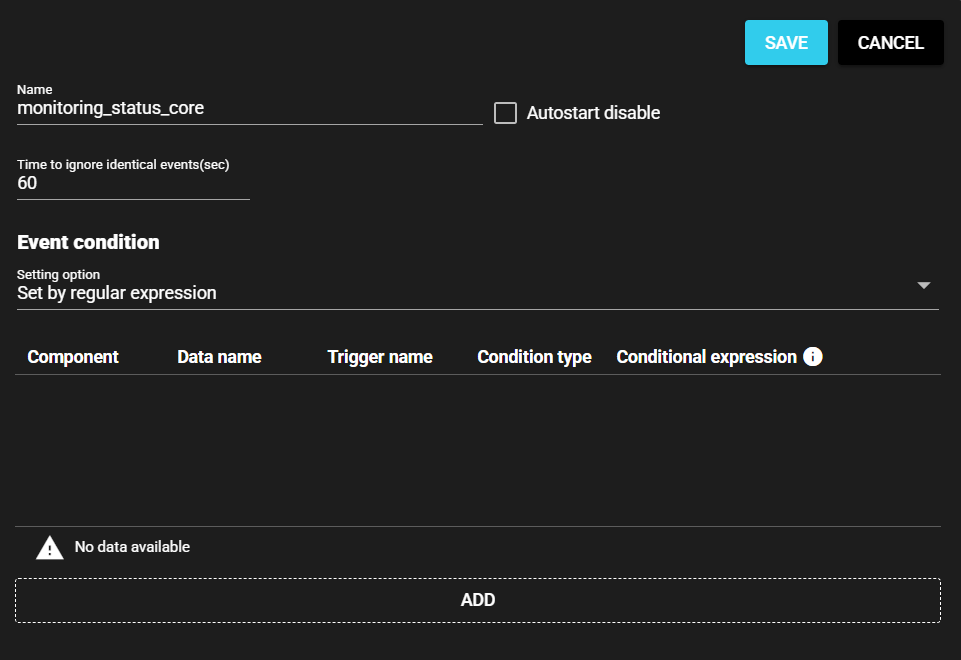Image resolution: width=961 pixels, height=660 pixels.
Task: Select the Data name column header
Action: point(219,357)
